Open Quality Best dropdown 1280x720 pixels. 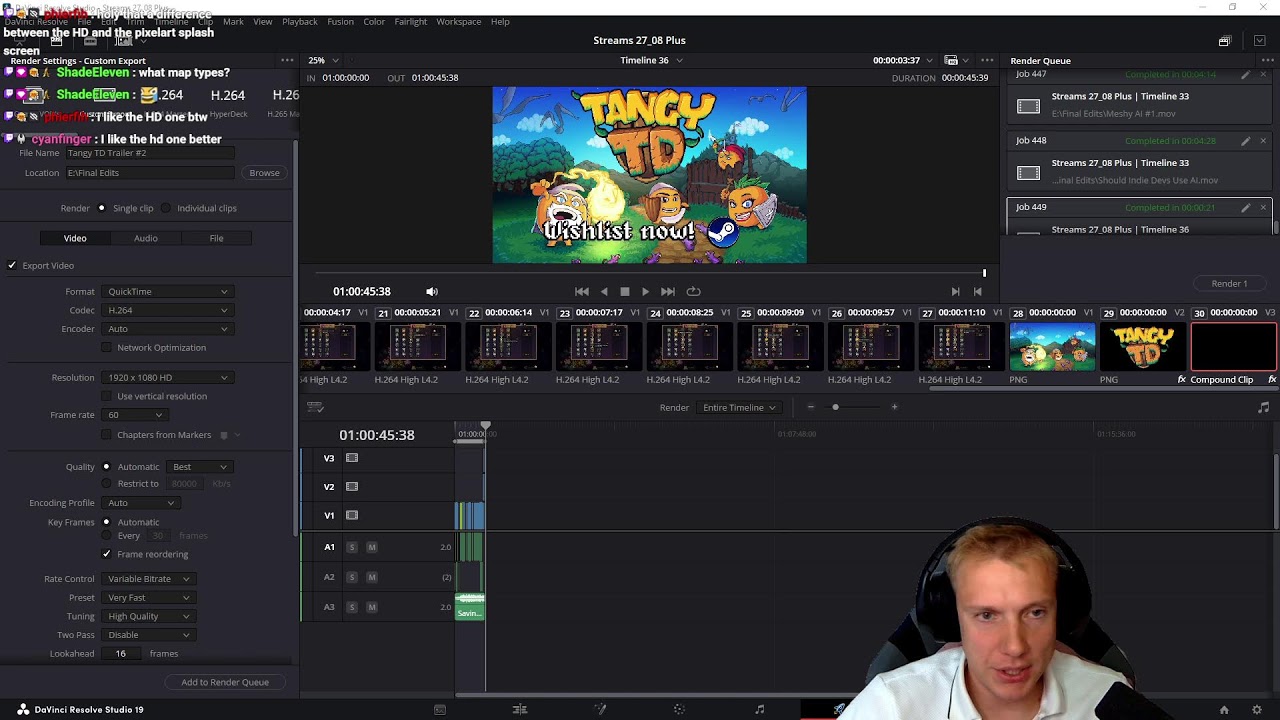[201, 467]
